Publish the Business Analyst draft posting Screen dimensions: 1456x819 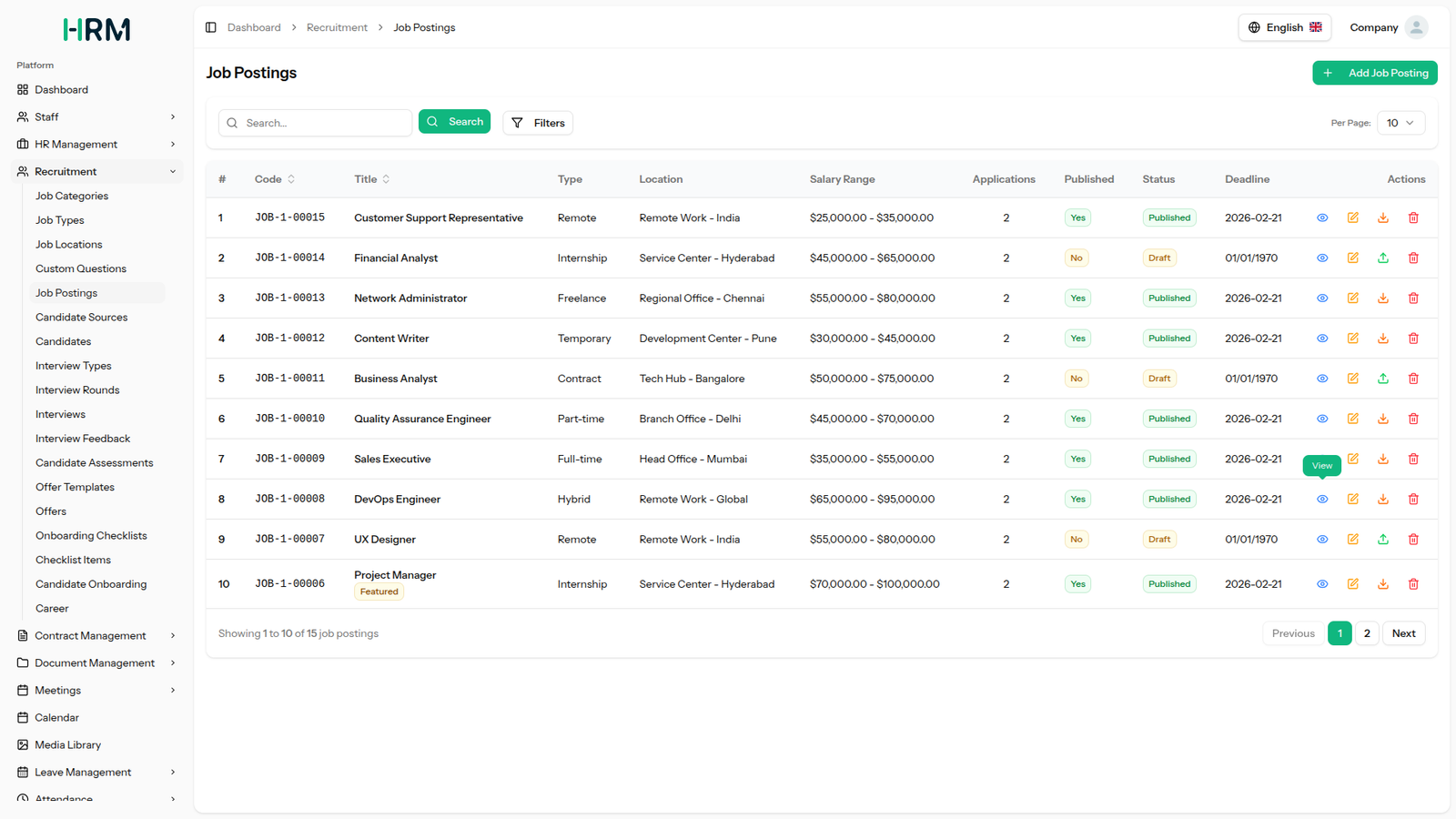coord(1383,379)
